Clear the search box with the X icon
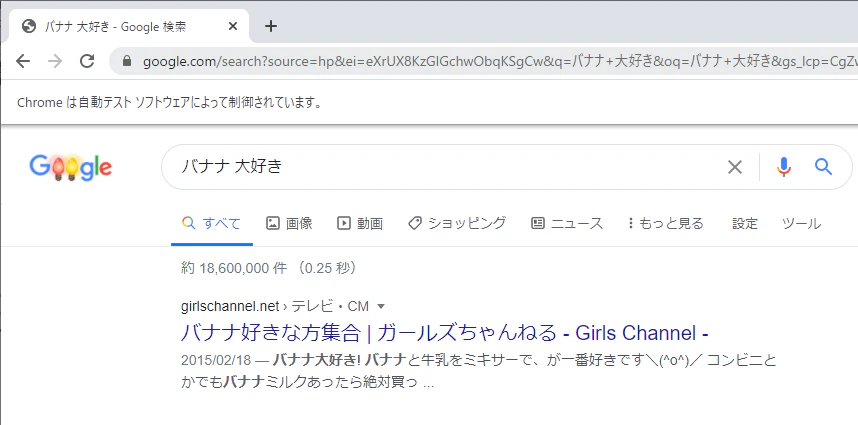 pyautogui.click(x=734, y=167)
